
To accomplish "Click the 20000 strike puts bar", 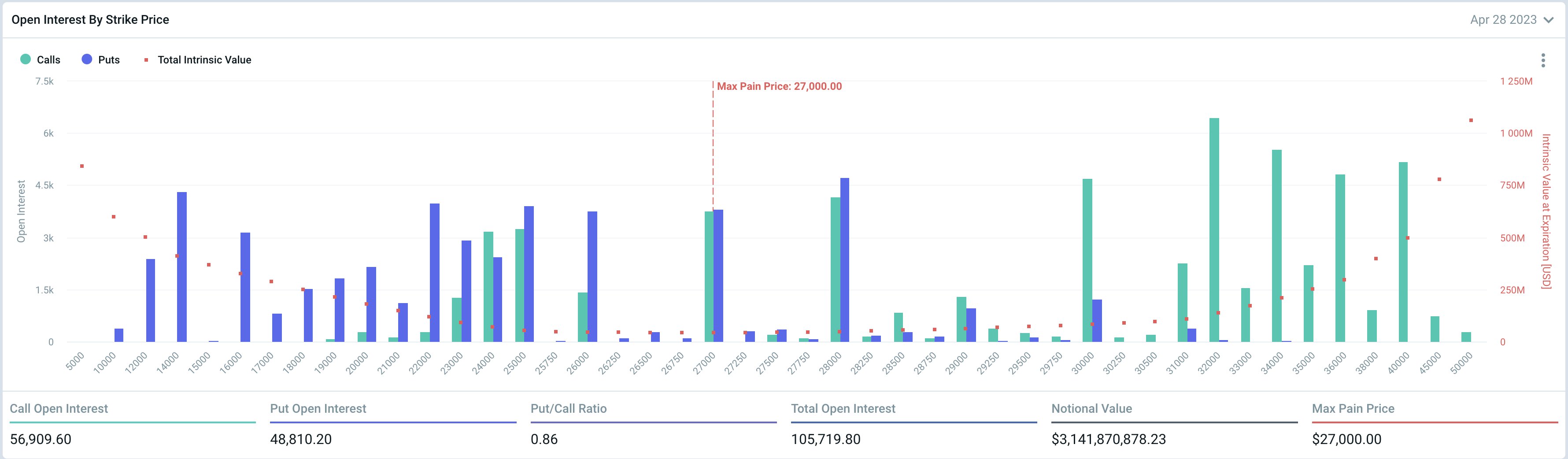I will click(x=371, y=304).
